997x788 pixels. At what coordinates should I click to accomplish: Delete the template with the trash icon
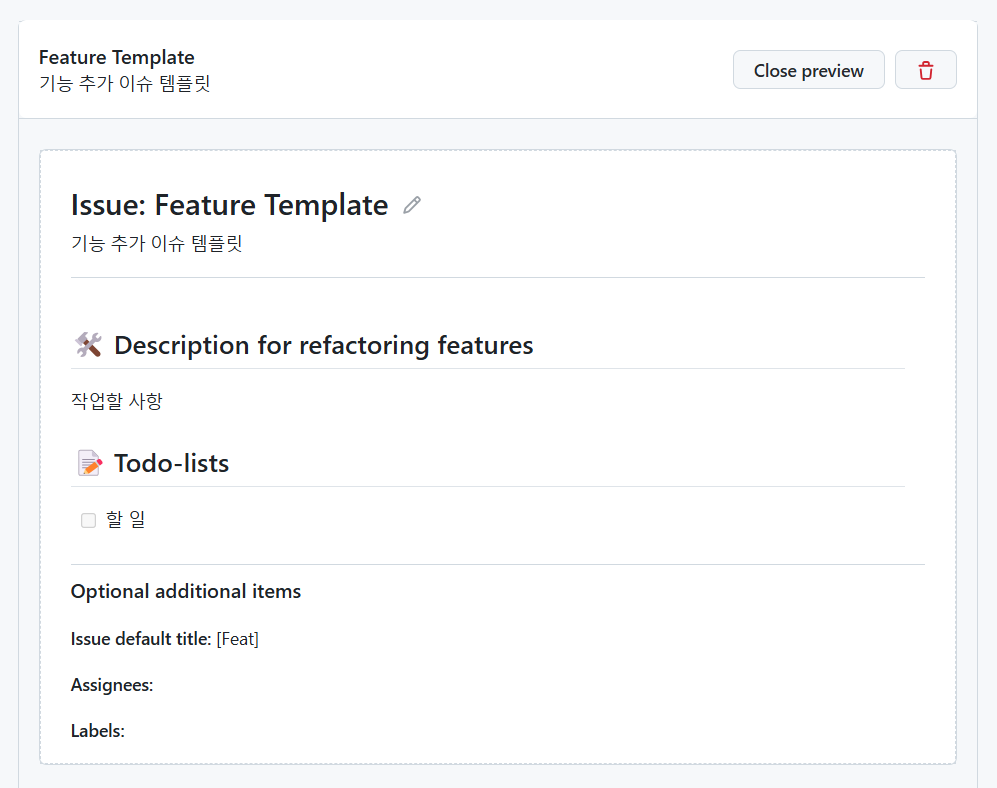[x=925, y=70]
